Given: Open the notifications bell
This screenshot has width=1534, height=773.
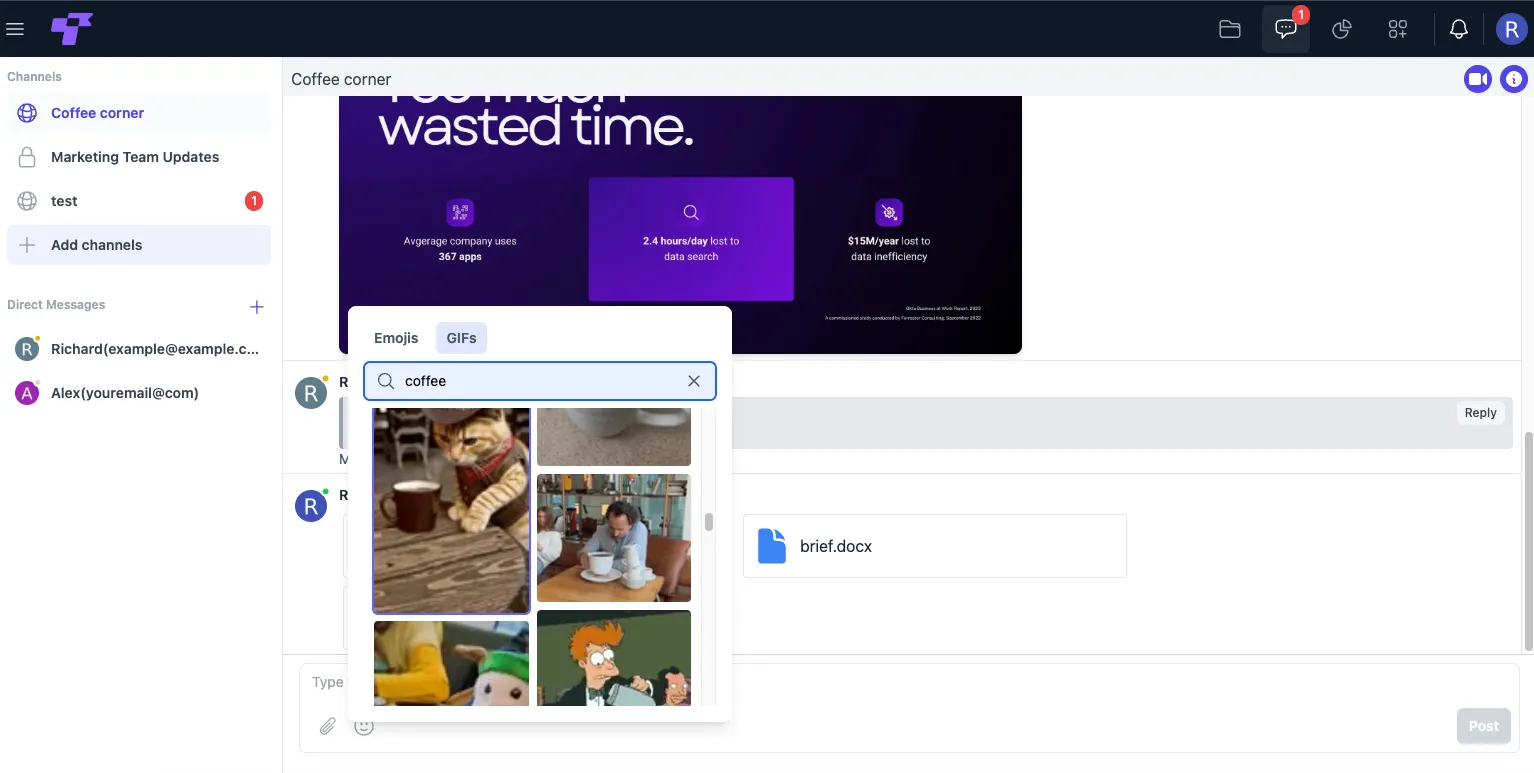Looking at the screenshot, I should [x=1459, y=29].
